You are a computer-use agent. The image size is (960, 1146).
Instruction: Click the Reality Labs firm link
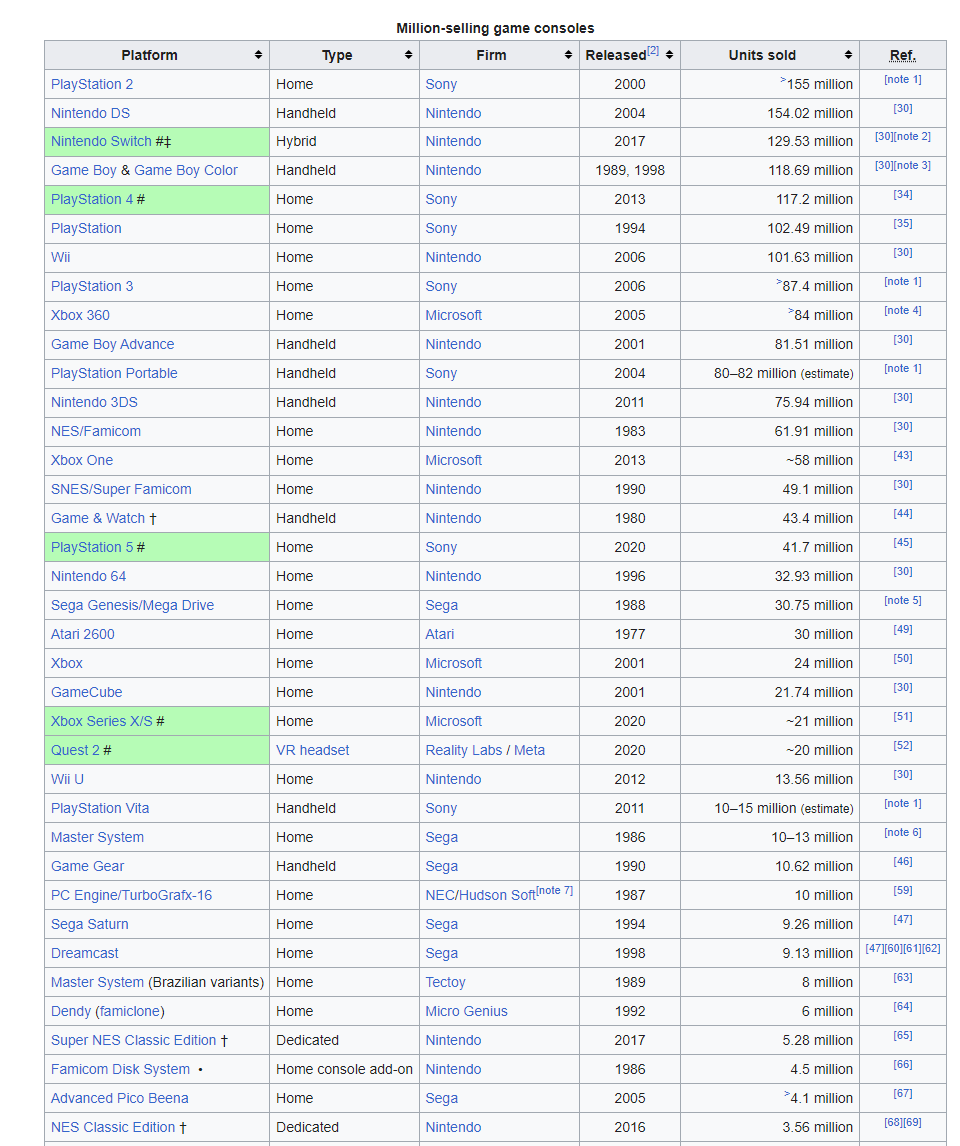(x=464, y=750)
